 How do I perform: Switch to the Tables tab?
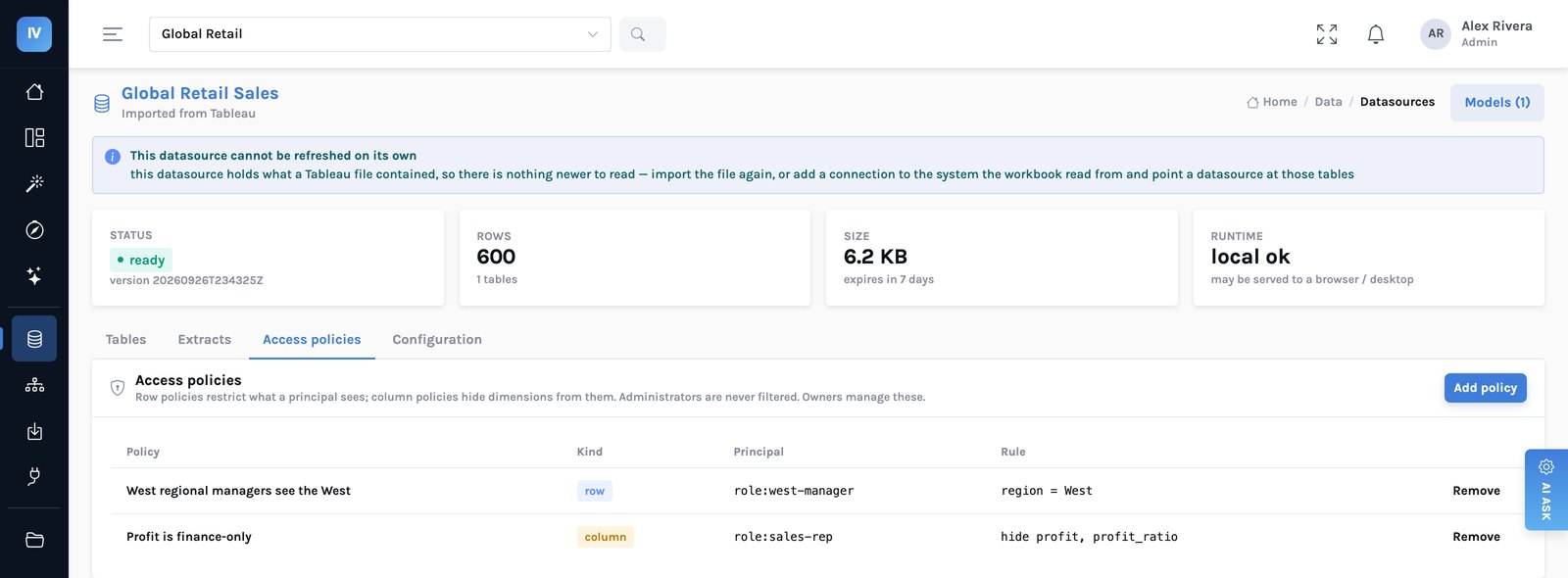[x=126, y=339]
